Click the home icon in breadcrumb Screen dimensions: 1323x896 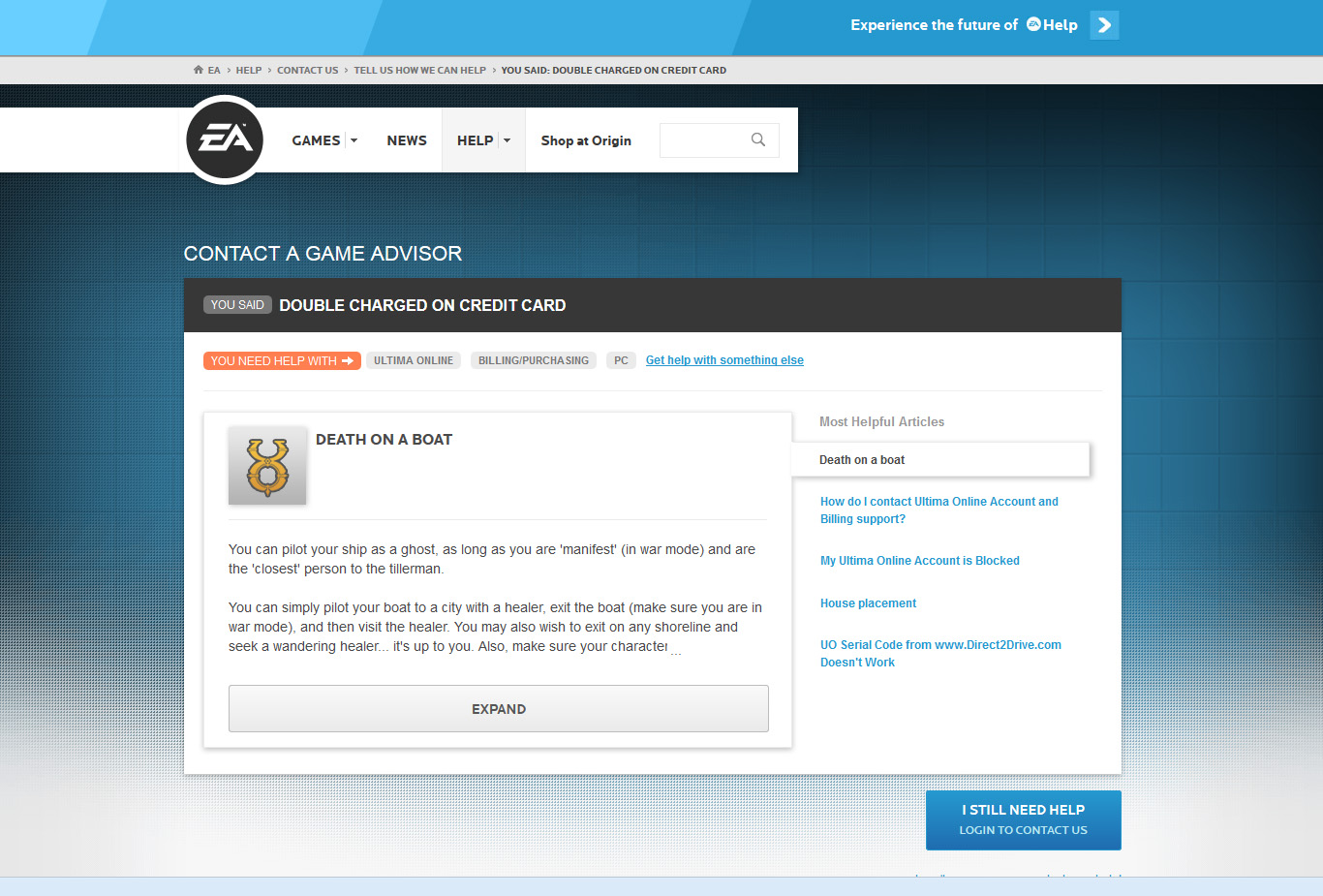point(199,70)
